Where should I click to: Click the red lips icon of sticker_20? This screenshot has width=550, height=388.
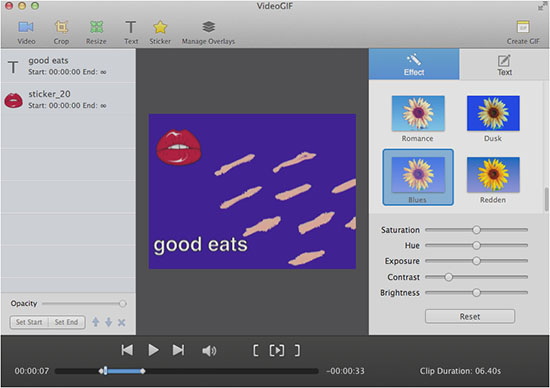coord(13,100)
